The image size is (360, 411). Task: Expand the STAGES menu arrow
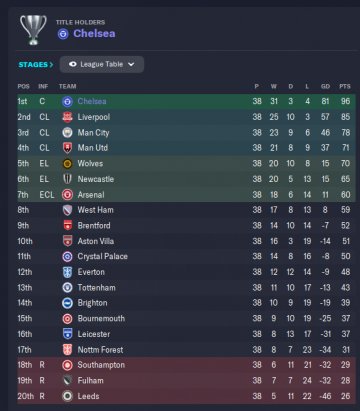tap(51, 65)
